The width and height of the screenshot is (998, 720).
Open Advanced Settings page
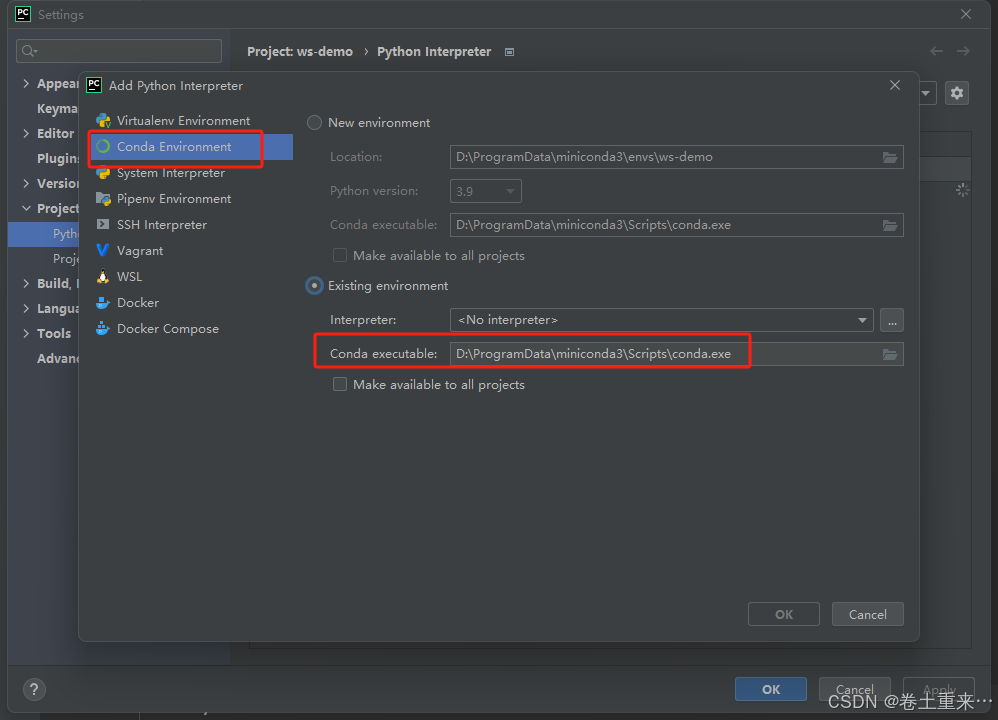[57, 358]
